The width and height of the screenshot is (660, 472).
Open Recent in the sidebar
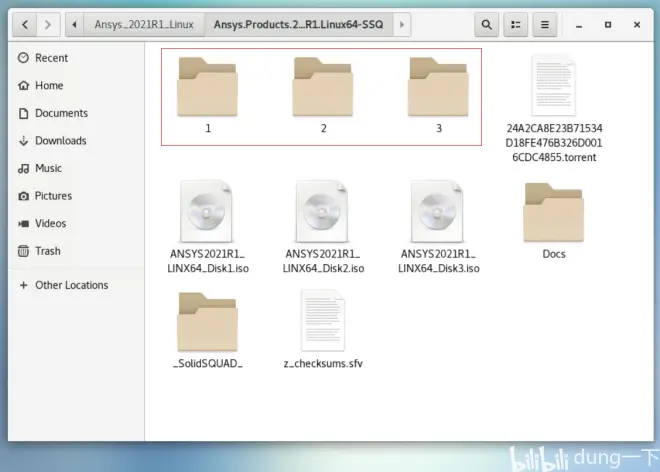pyautogui.click(x=76, y=58)
